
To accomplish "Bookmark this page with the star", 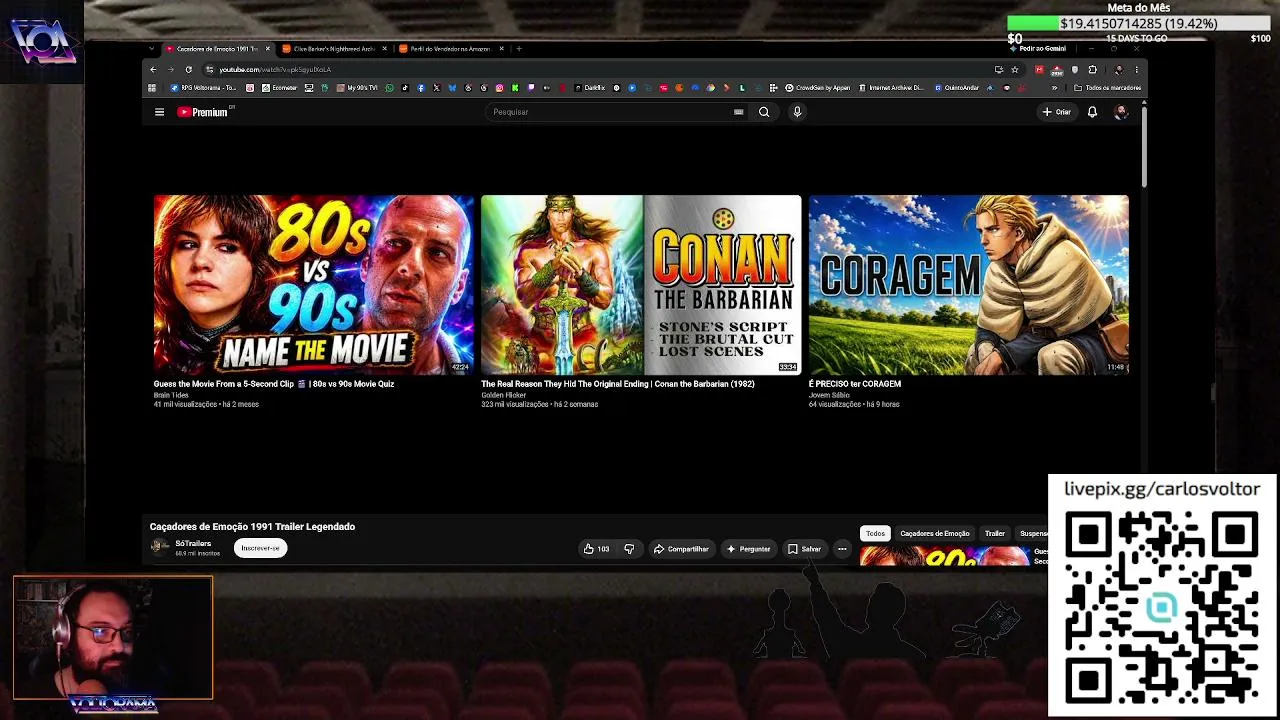I will (x=1015, y=69).
